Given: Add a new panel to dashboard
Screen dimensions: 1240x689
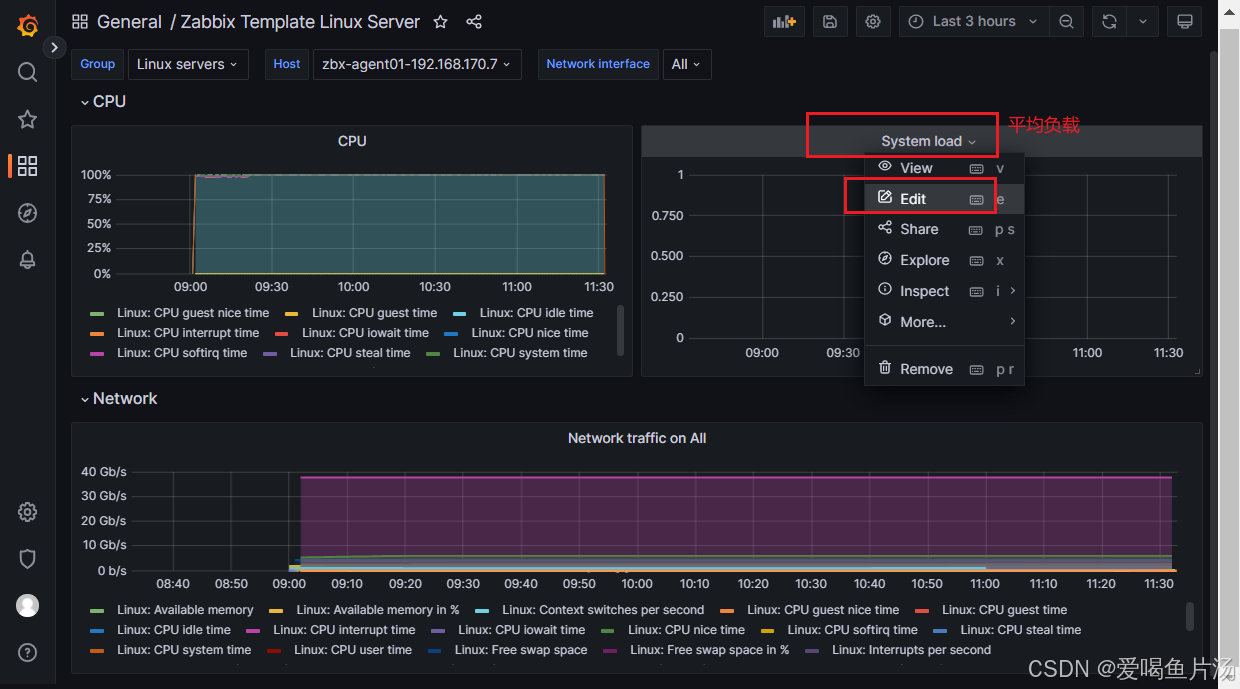Looking at the screenshot, I should 784,21.
